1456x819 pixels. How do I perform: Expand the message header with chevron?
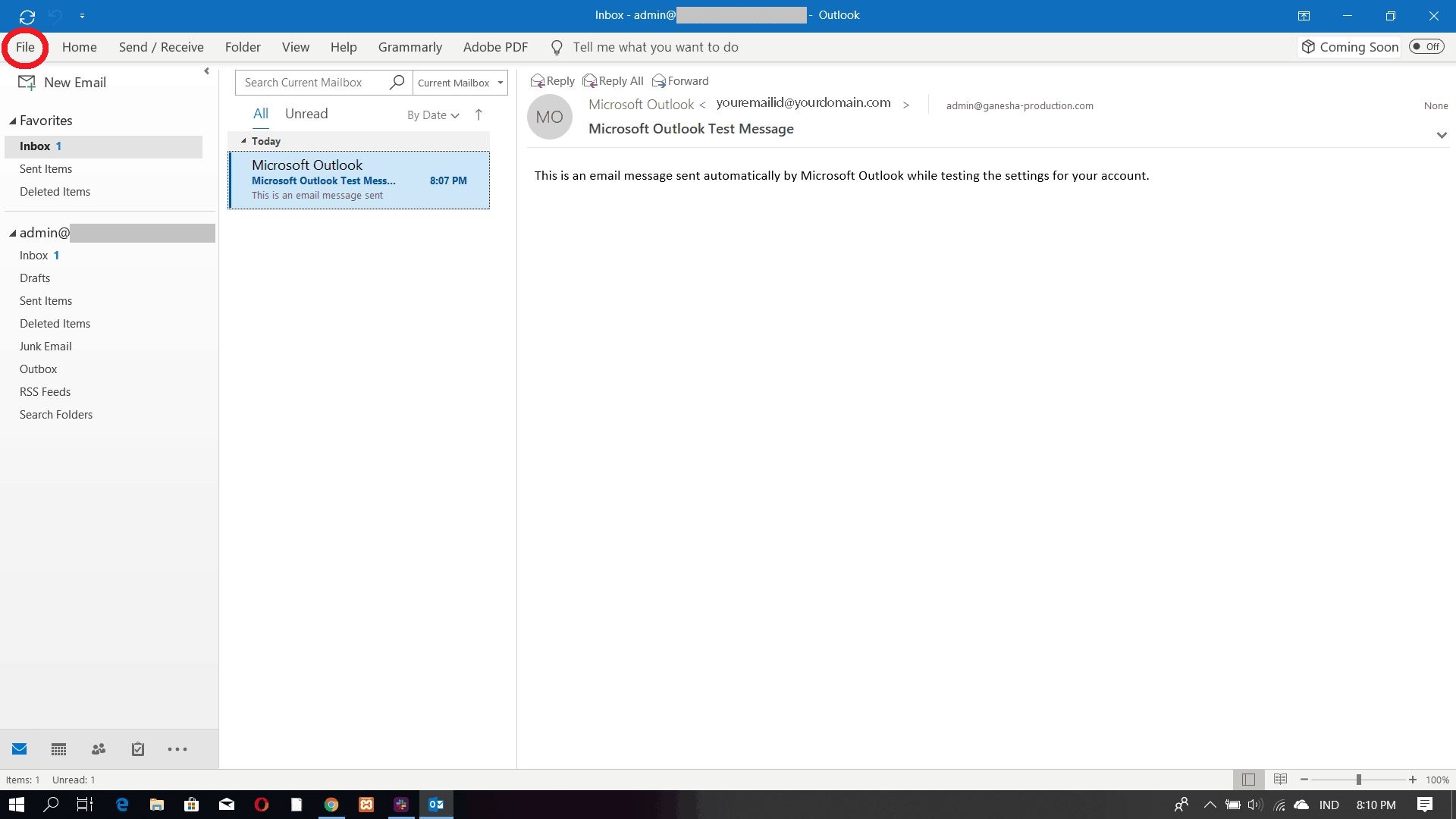point(1442,135)
